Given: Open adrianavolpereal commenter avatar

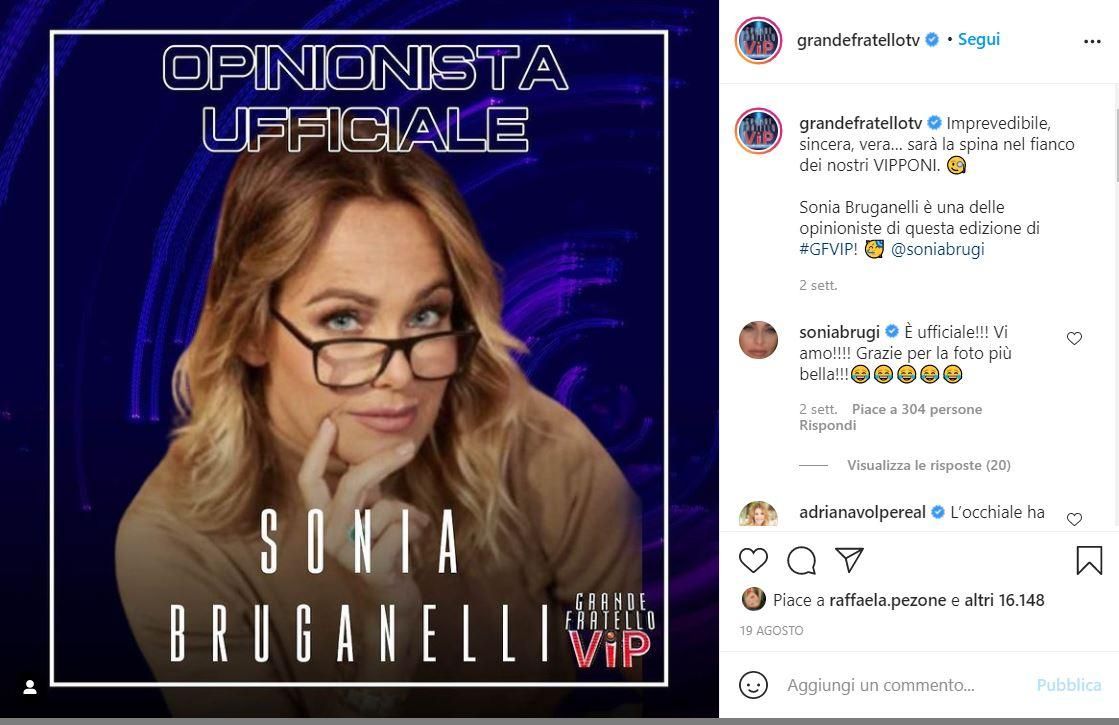Looking at the screenshot, I should (x=758, y=514).
